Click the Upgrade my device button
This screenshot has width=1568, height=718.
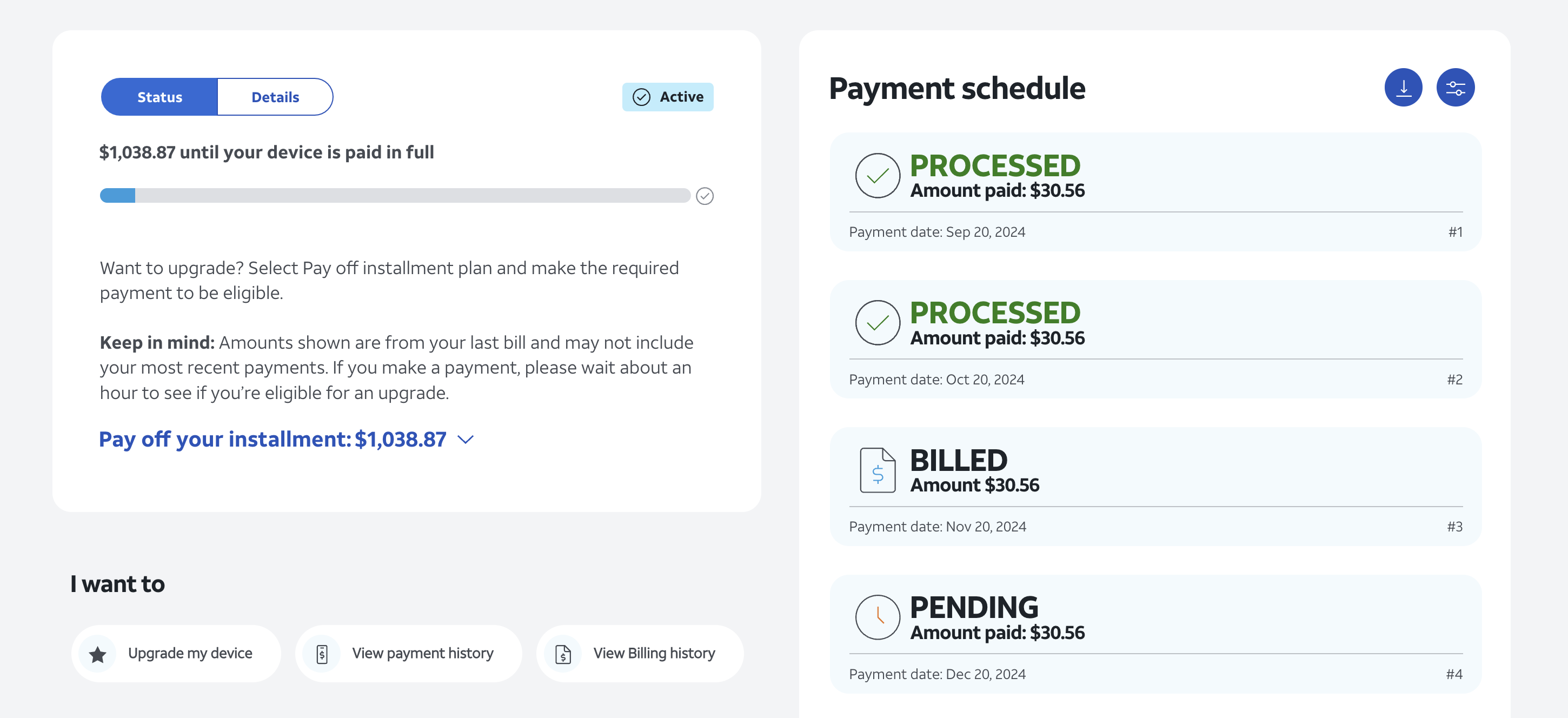tap(176, 654)
